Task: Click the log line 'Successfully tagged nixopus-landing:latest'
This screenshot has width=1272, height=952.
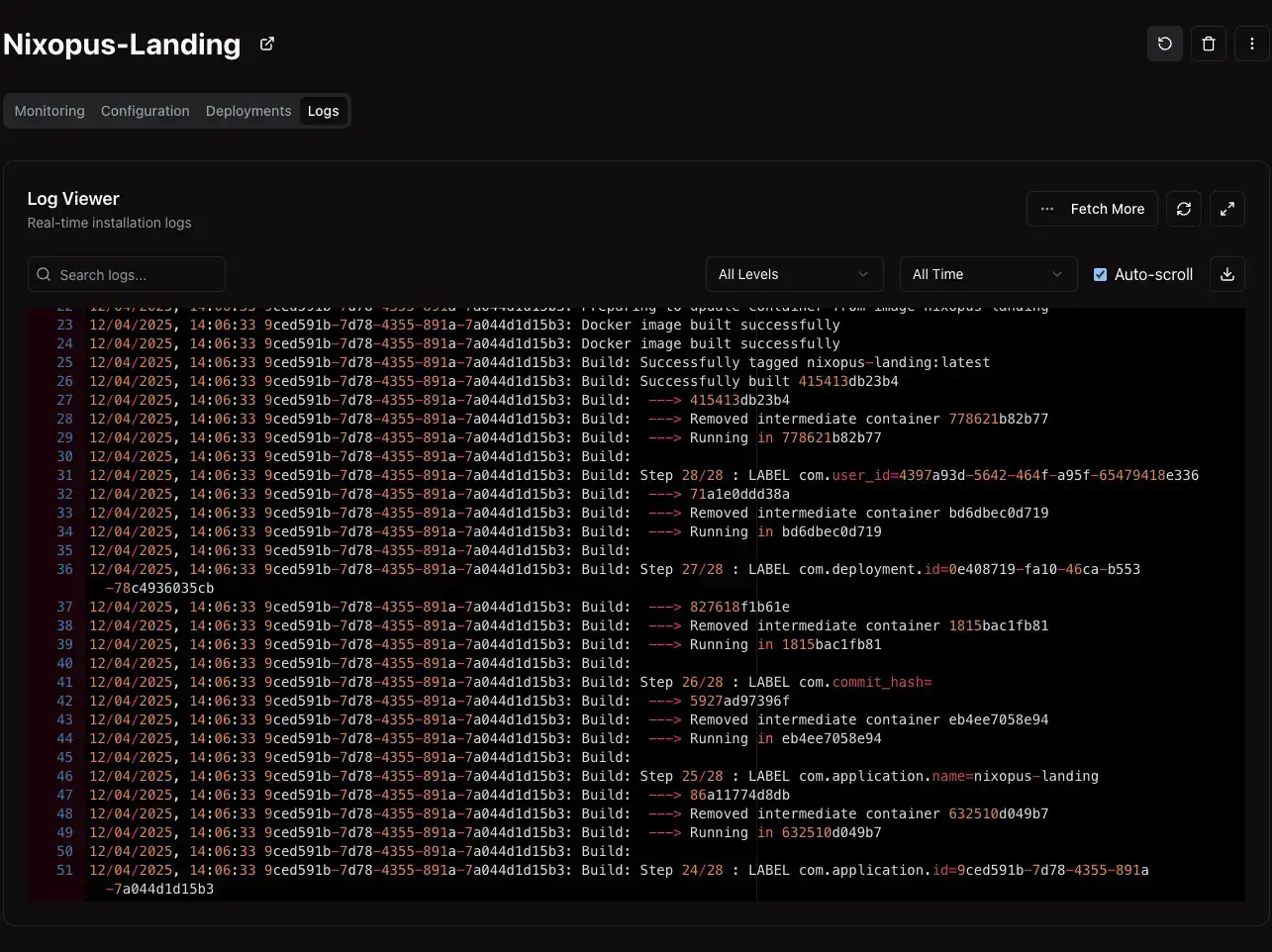Action: 539,362
